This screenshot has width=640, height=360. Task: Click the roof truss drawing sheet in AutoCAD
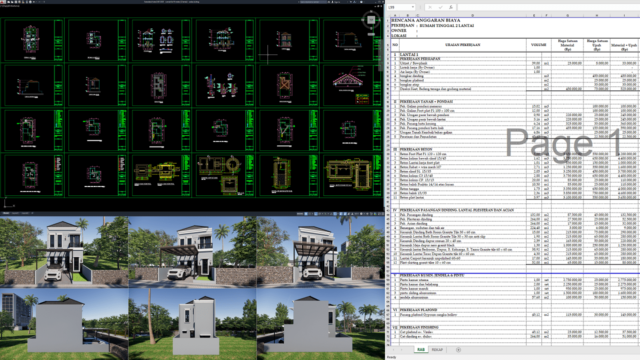[352, 85]
